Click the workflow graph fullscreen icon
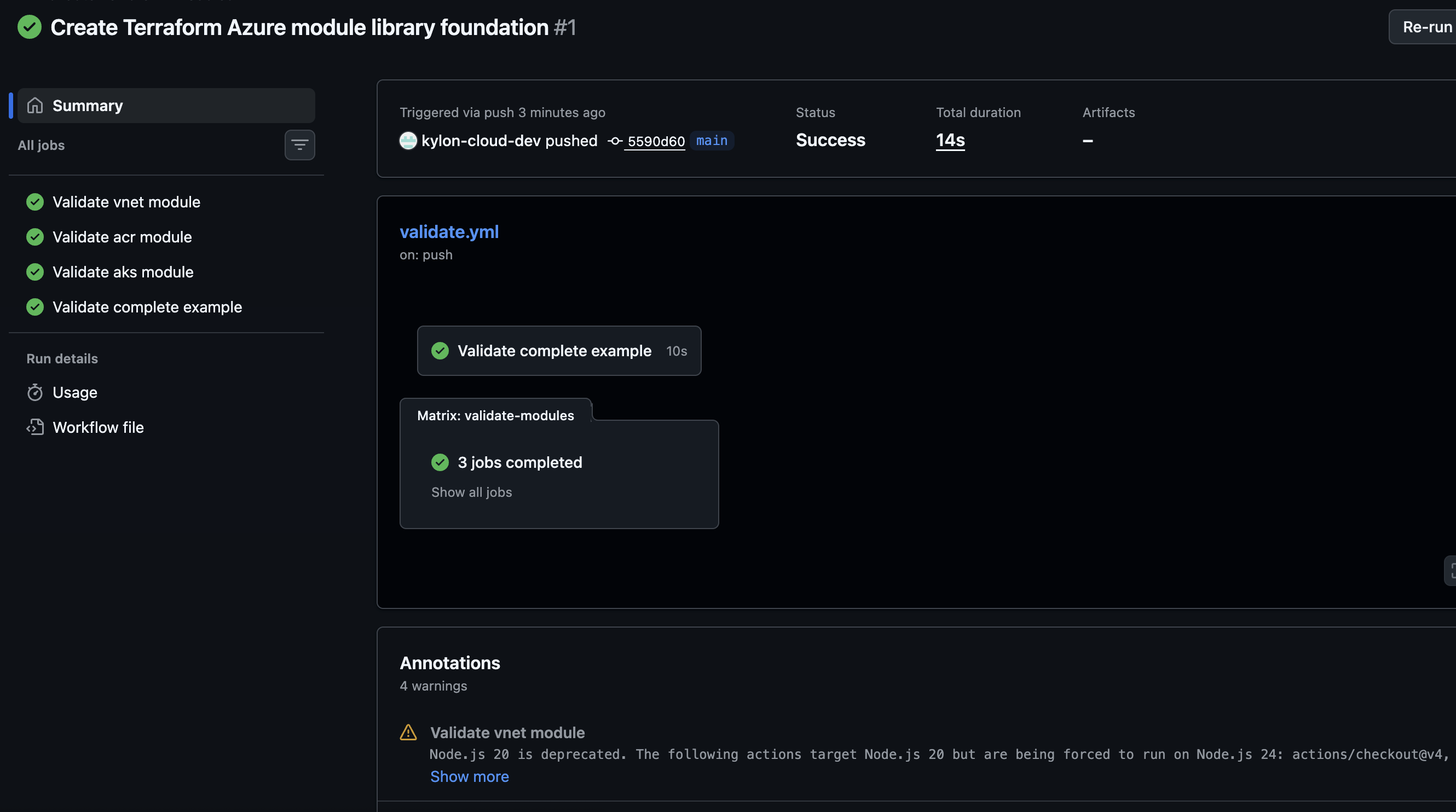This screenshot has height=812, width=1456. (1452, 571)
